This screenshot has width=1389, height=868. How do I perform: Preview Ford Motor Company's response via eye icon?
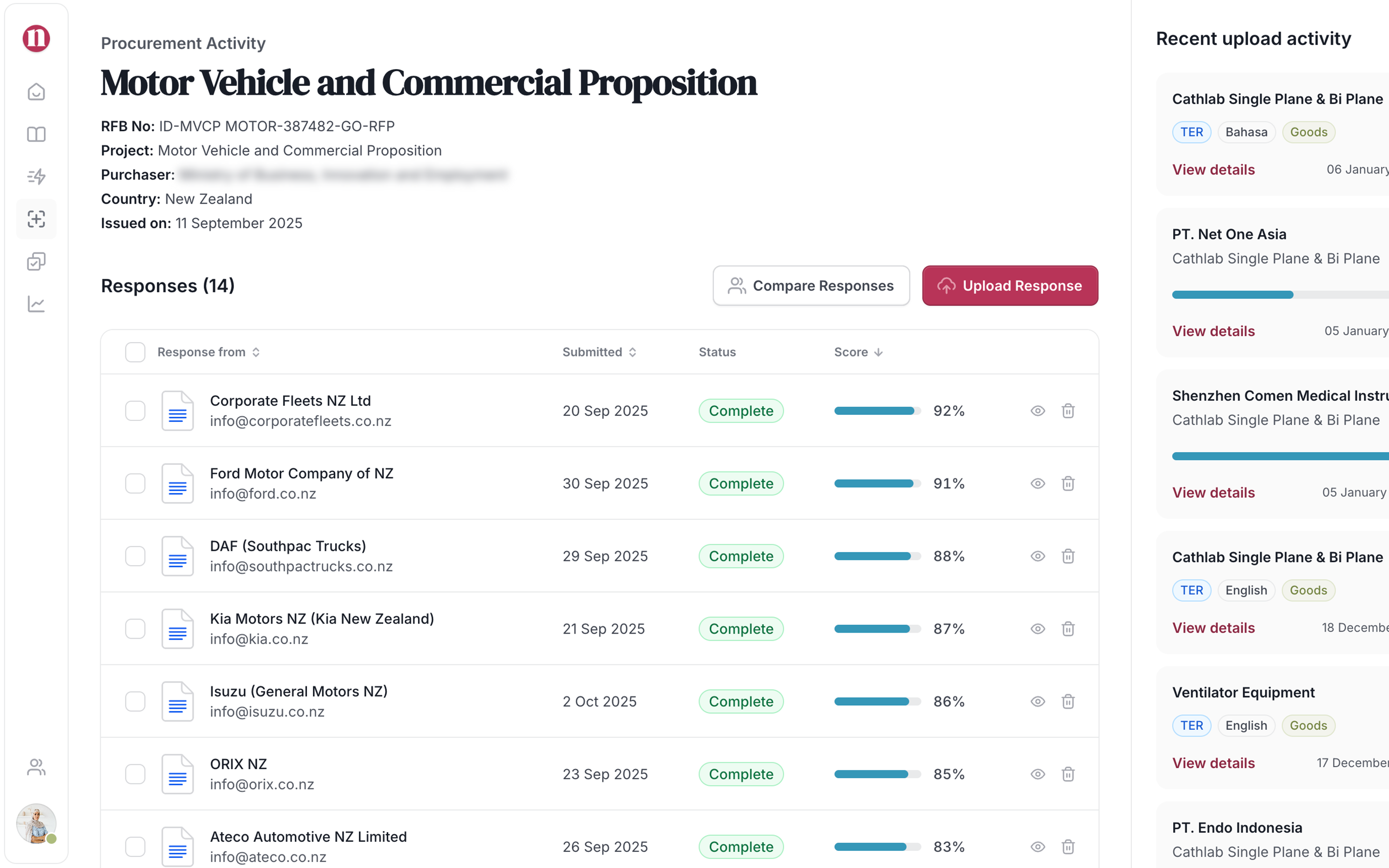tap(1037, 483)
